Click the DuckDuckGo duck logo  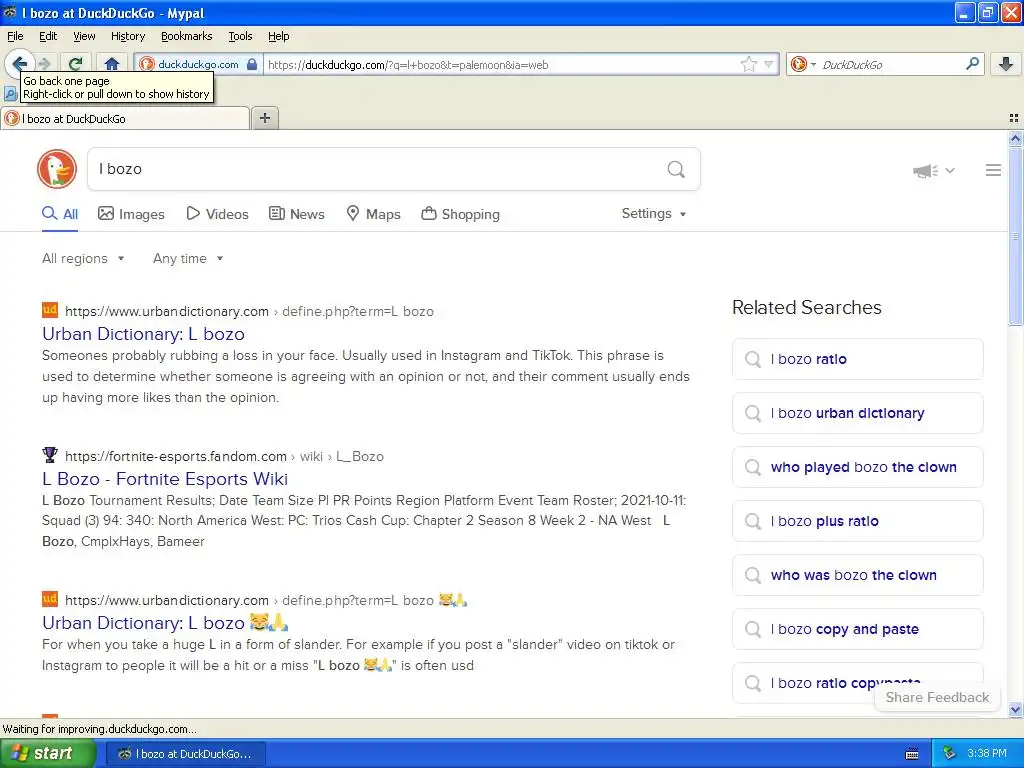coord(57,169)
